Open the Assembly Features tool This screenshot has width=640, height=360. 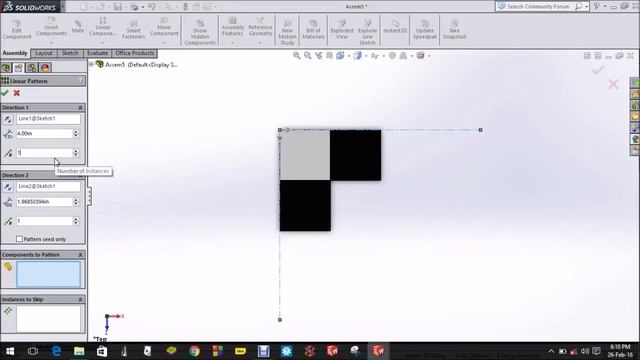pos(233,27)
